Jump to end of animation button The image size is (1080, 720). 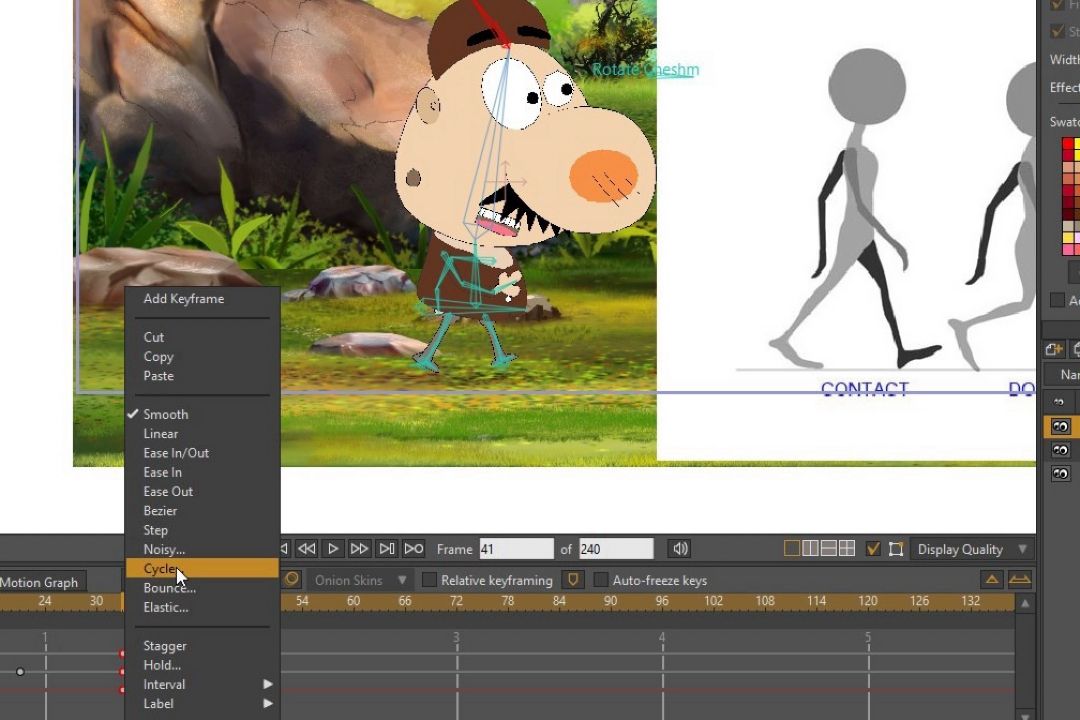(414, 549)
